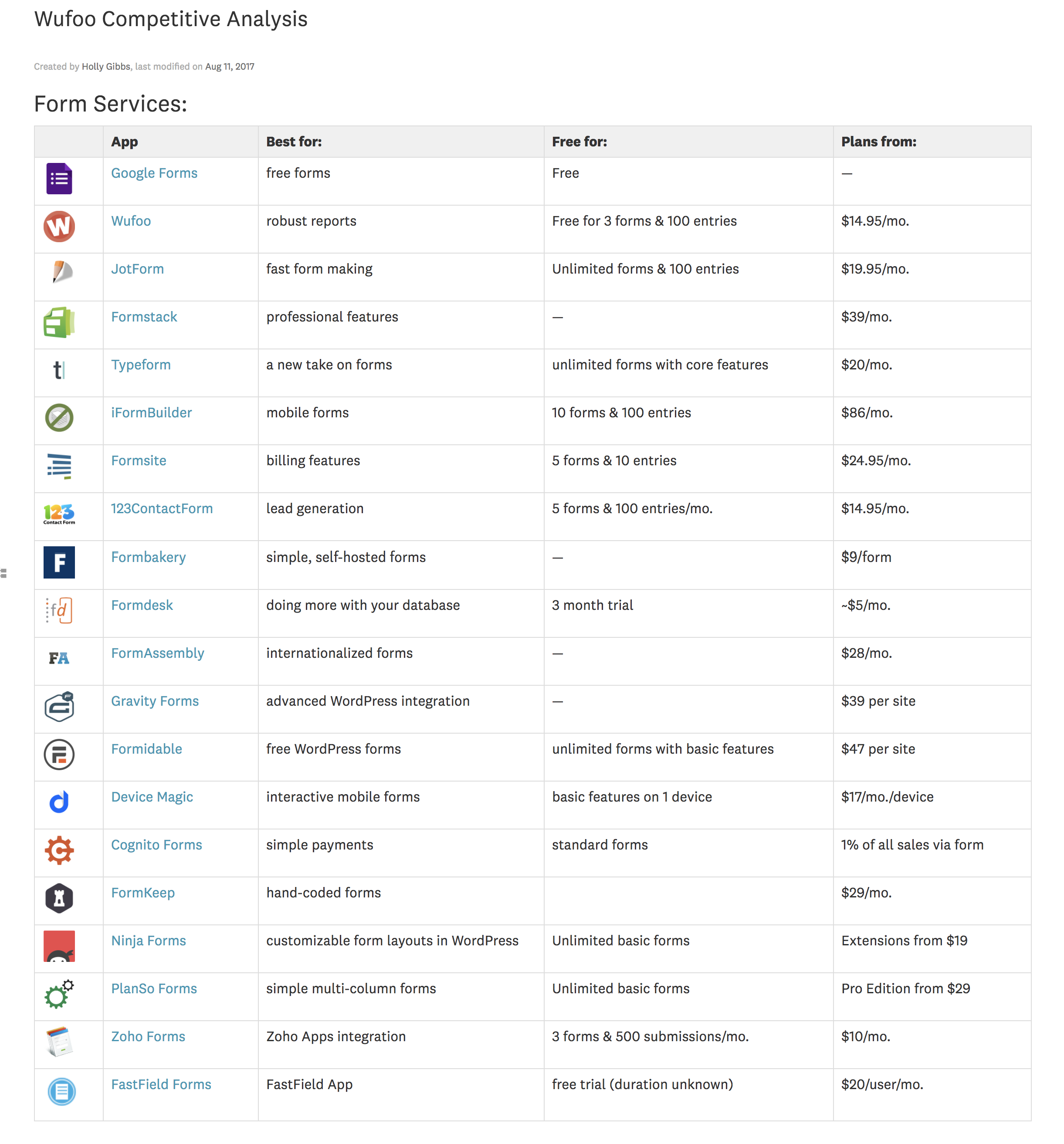
Task: Open the Zoho Forms link
Action: [x=148, y=1036]
